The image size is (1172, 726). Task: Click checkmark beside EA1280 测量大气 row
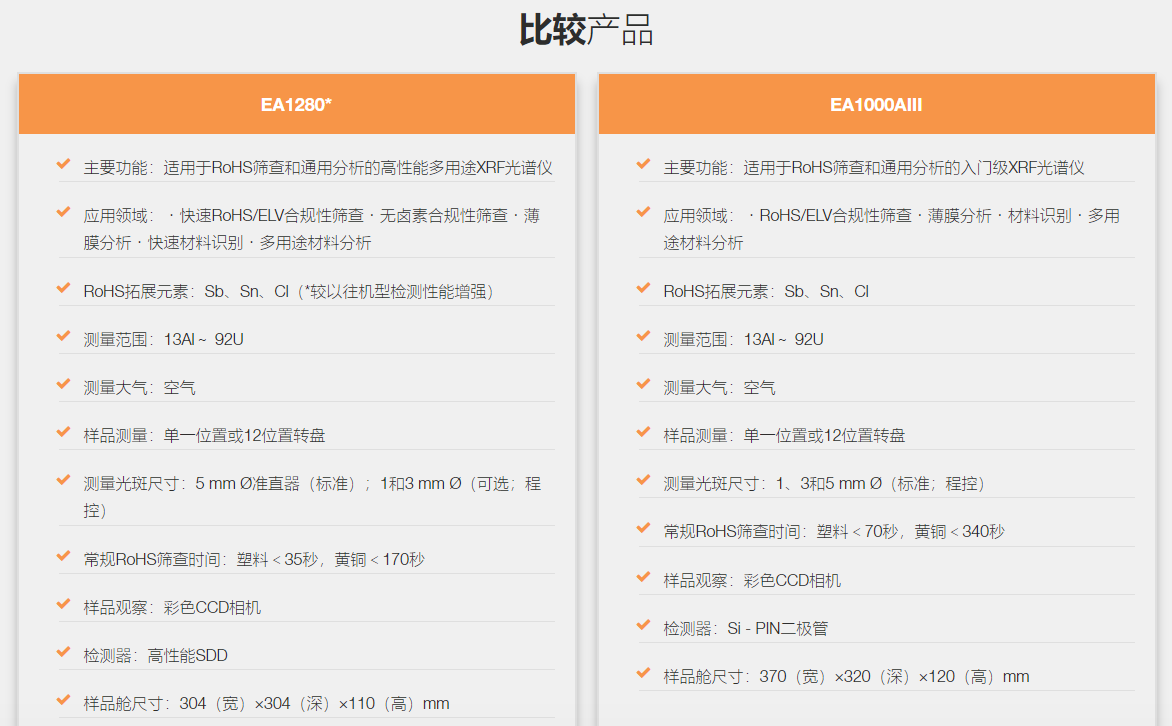coord(64,384)
